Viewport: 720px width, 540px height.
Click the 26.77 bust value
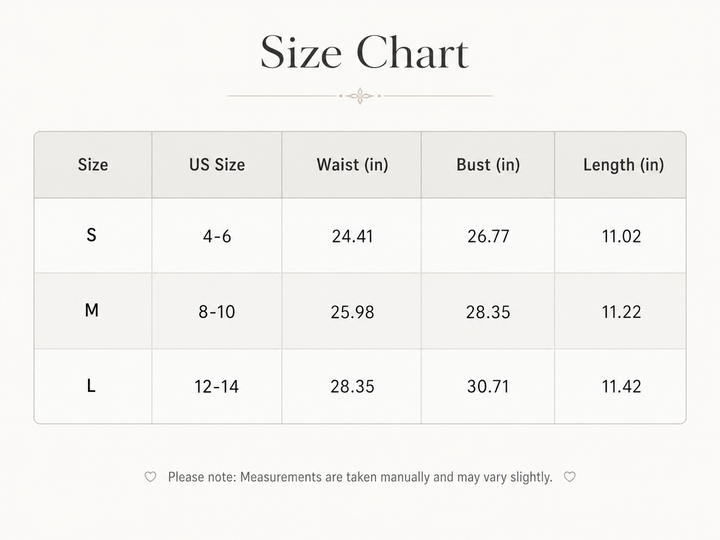click(488, 236)
